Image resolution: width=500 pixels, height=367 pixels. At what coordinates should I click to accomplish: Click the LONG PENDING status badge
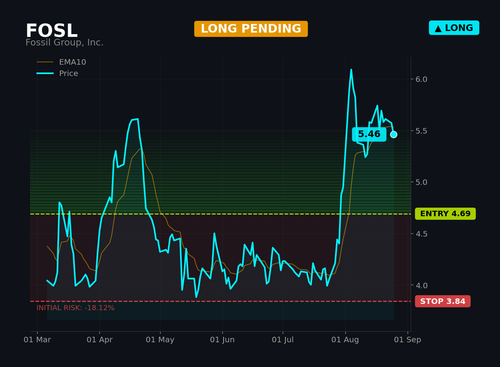pyautogui.click(x=251, y=29)
